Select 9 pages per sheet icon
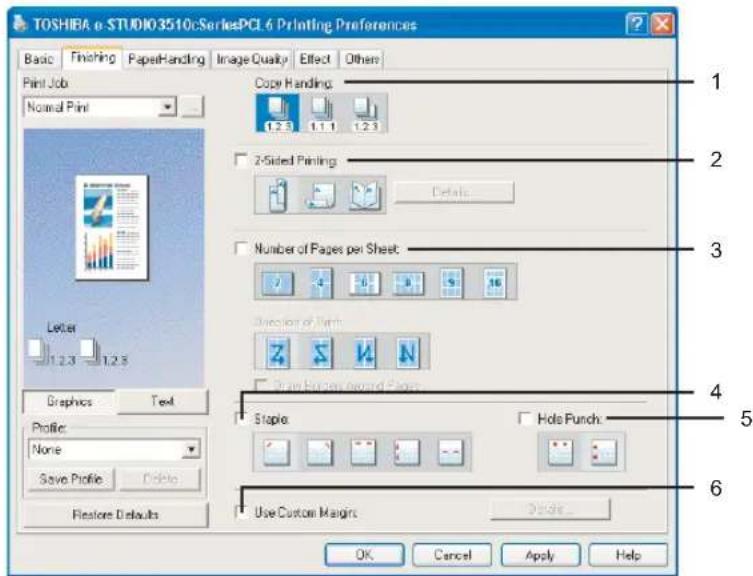Viewport: 753px width, 576px height. [450, 282]
